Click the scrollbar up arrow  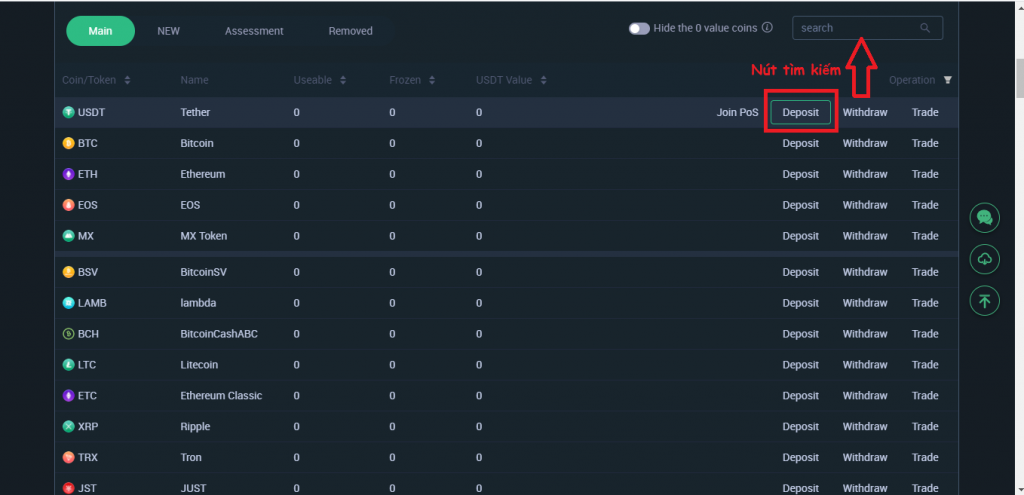pyautogui.click(x=1019, y=7)
